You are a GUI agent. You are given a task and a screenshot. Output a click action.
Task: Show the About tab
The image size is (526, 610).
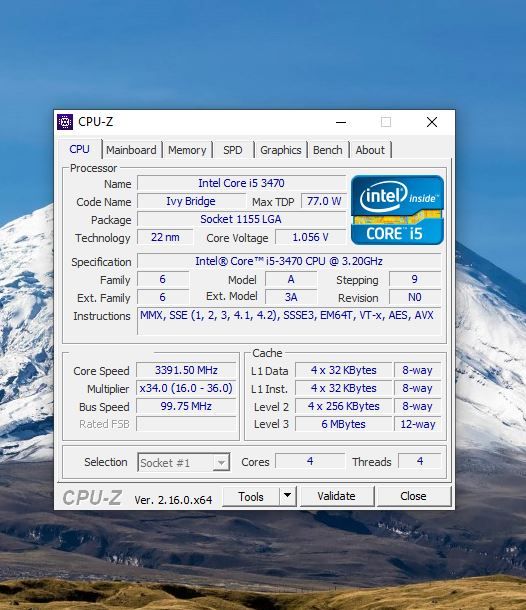click(x=370, y=150)
